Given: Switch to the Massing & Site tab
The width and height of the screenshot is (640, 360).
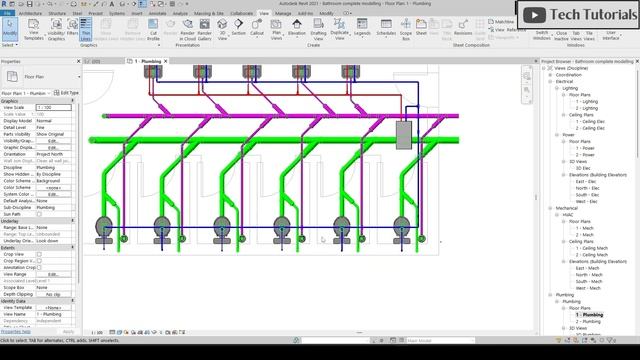Looking at the screenshot, I should pyautogui.click(x=209, y=13).
